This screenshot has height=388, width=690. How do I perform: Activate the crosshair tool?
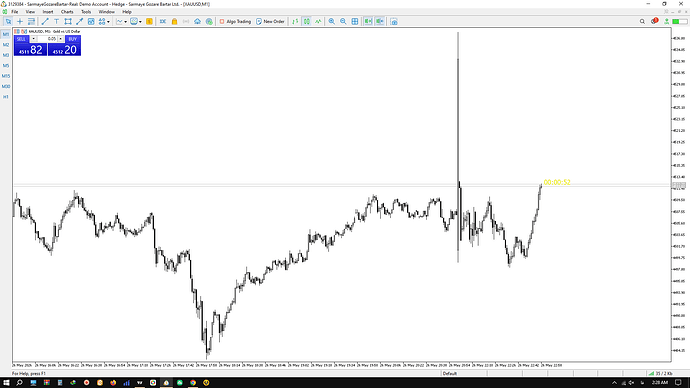click(x=20, y=21)
